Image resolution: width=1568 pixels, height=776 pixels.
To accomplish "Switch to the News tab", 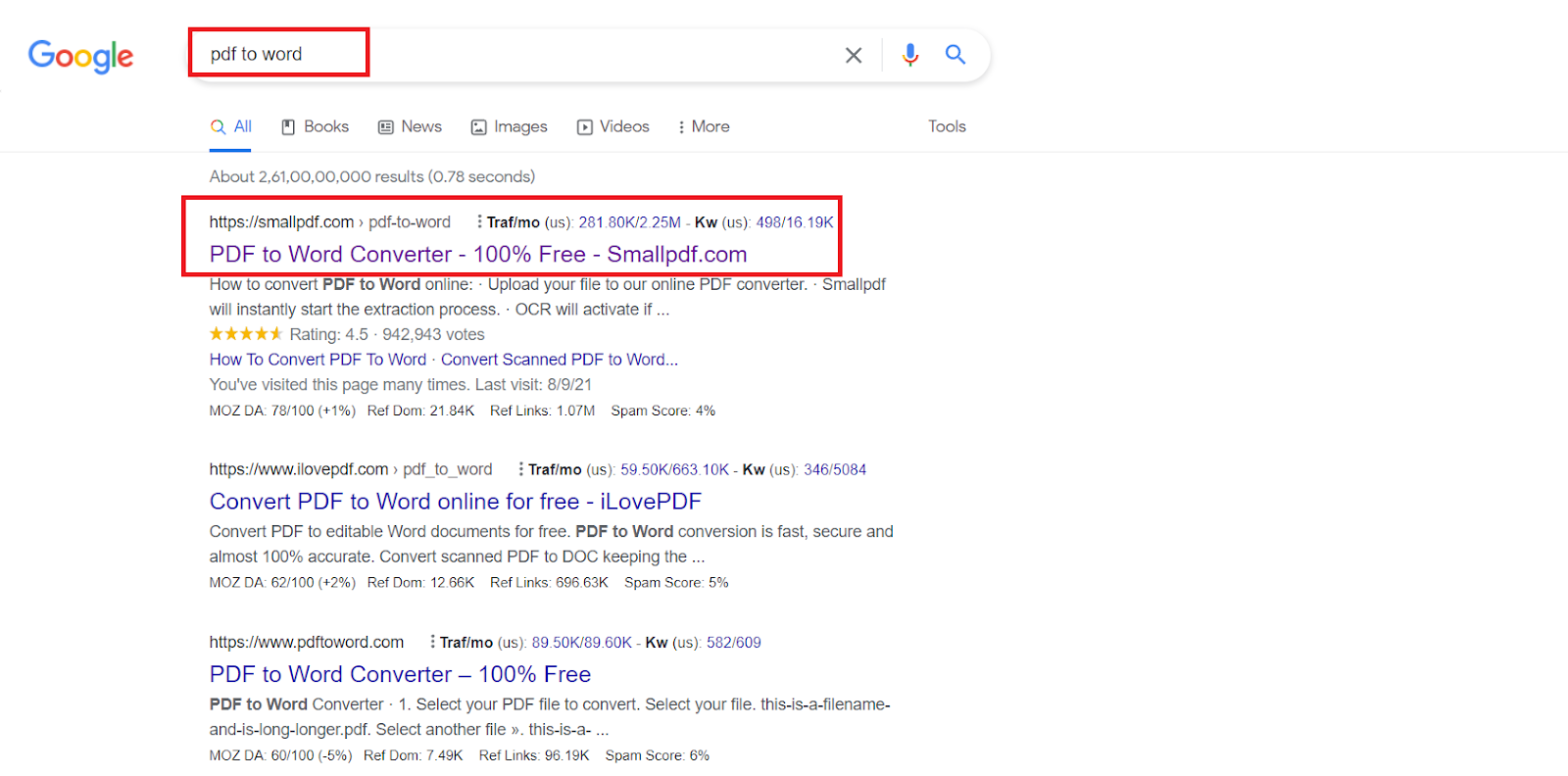I will point(411,126).
